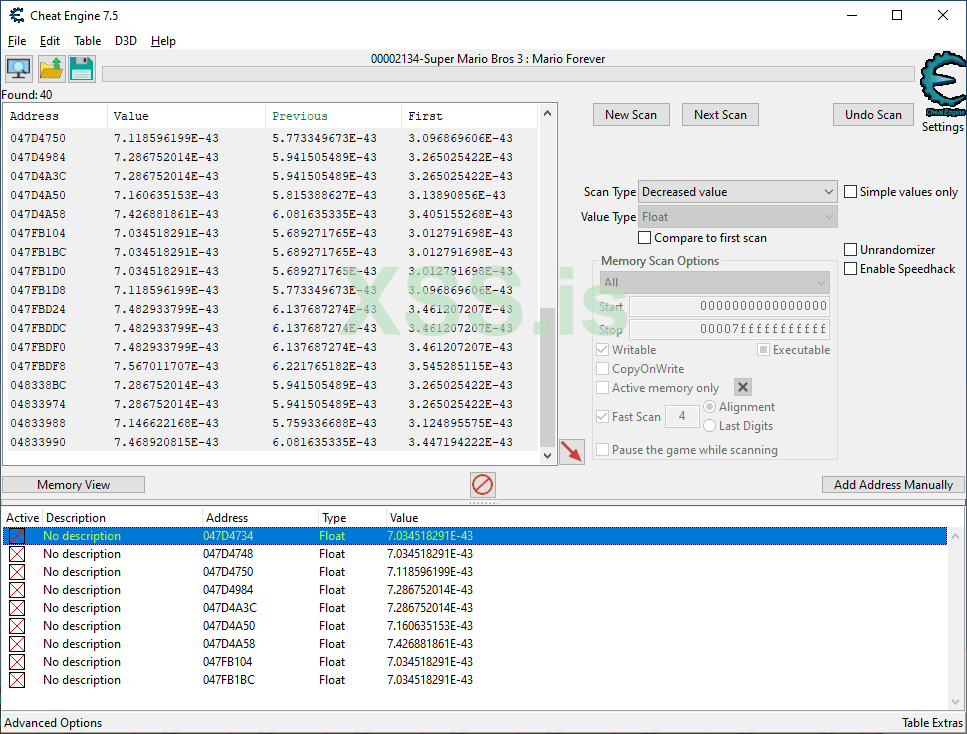Open the Scan Type dropdown
This screenshot has width=967, height=734.
737,192
